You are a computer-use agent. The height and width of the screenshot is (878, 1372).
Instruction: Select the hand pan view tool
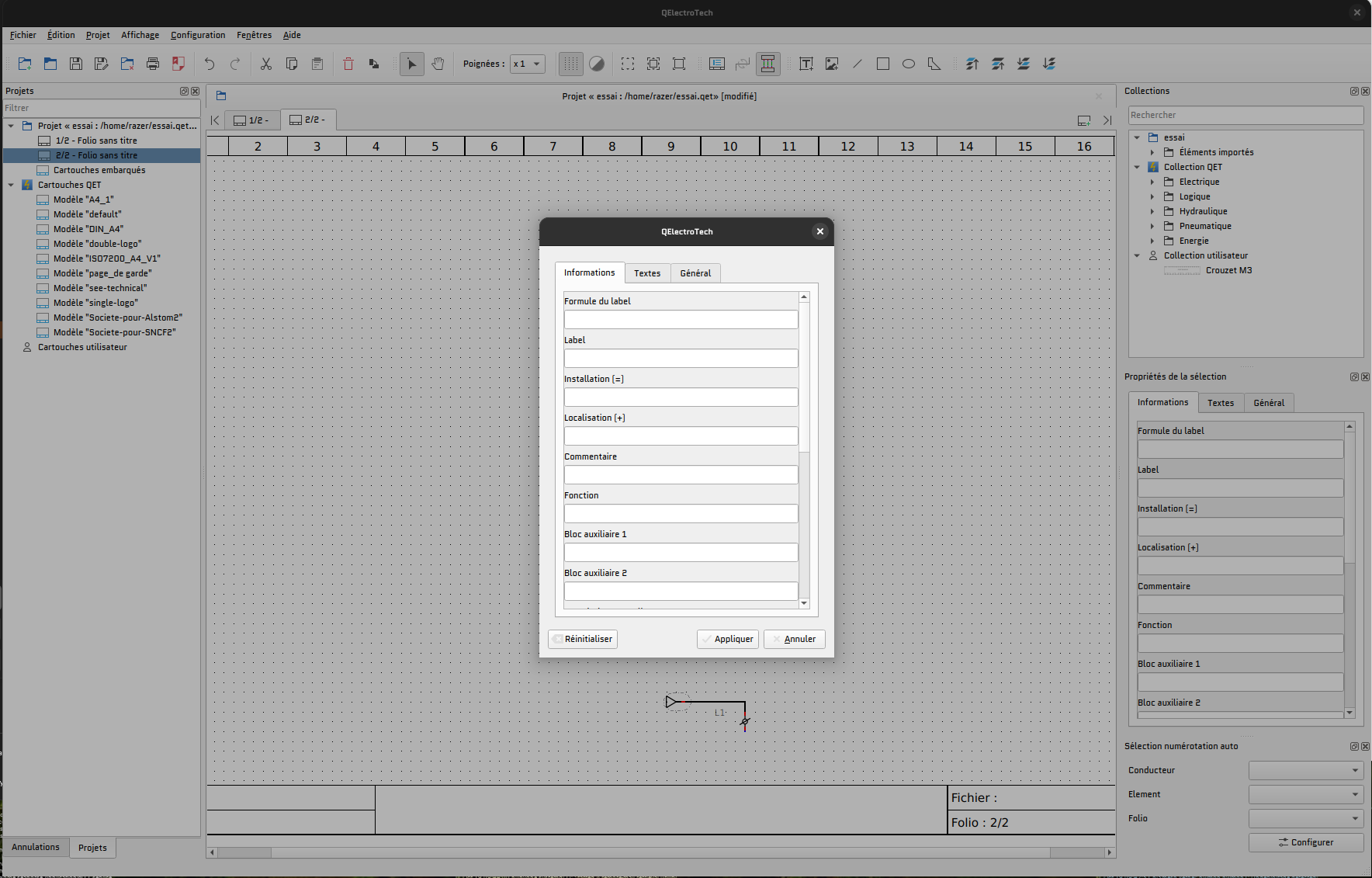click(438, 64)
